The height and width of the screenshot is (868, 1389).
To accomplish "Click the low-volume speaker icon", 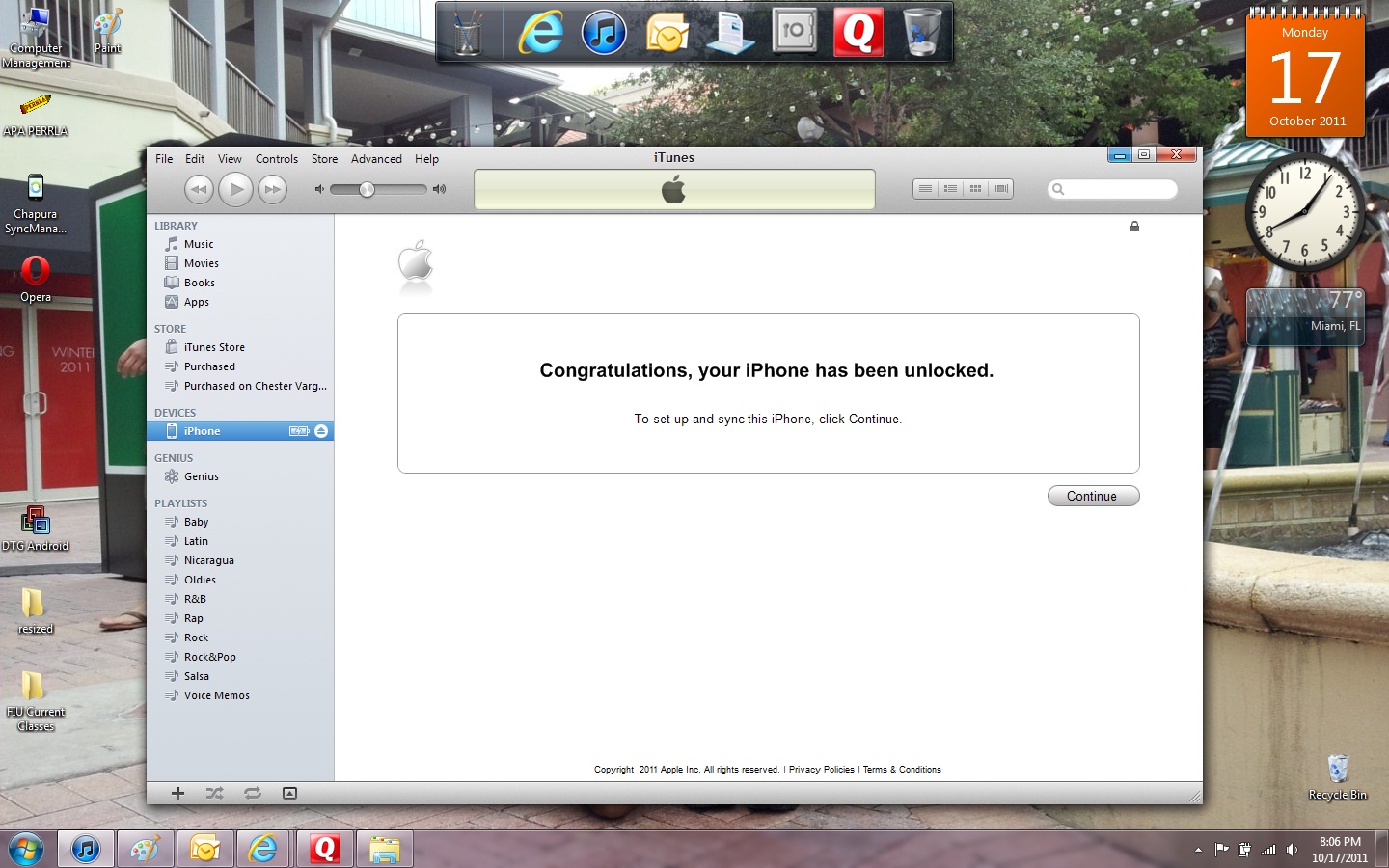I will [319, 189].
